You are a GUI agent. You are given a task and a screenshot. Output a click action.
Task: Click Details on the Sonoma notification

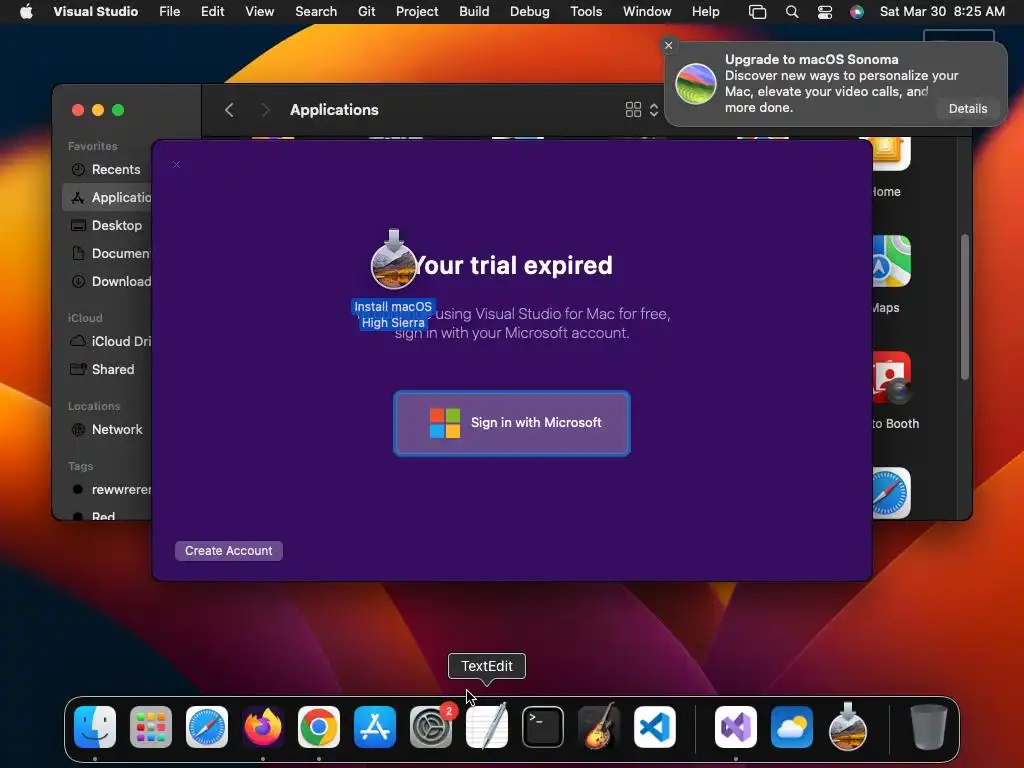coord(968,108)
